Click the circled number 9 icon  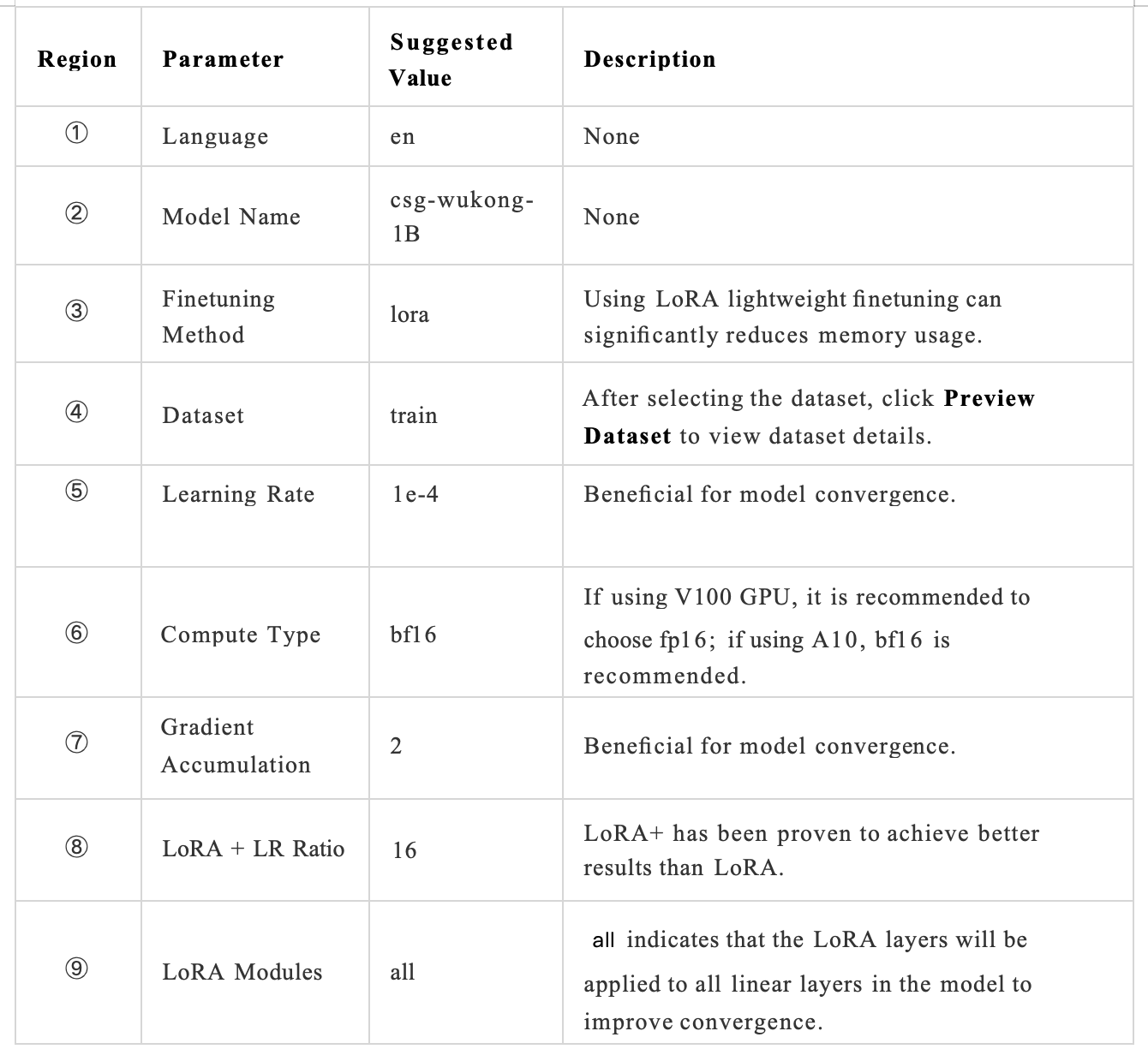[77, 969]
